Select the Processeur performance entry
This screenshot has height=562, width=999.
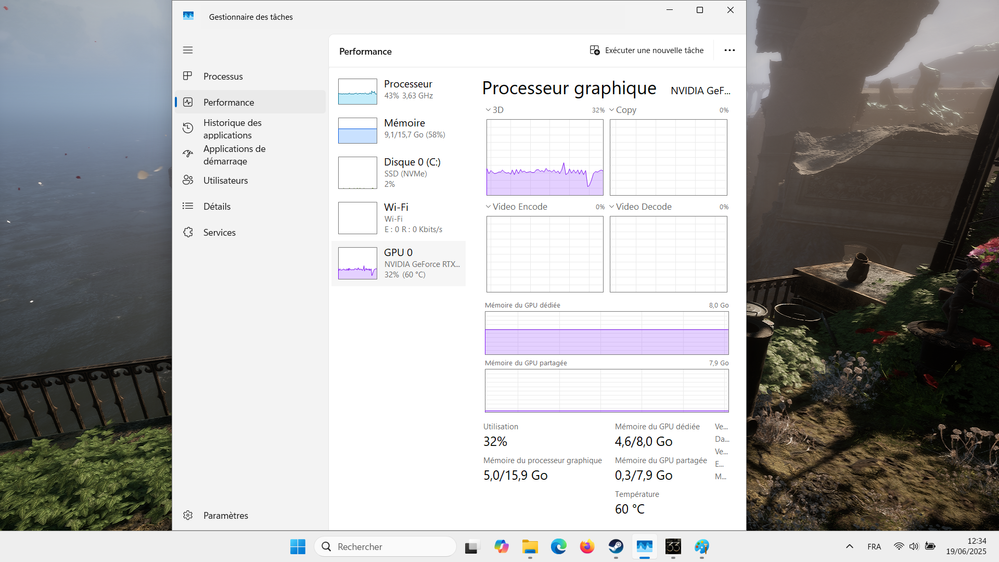click(x=399, y=91)
